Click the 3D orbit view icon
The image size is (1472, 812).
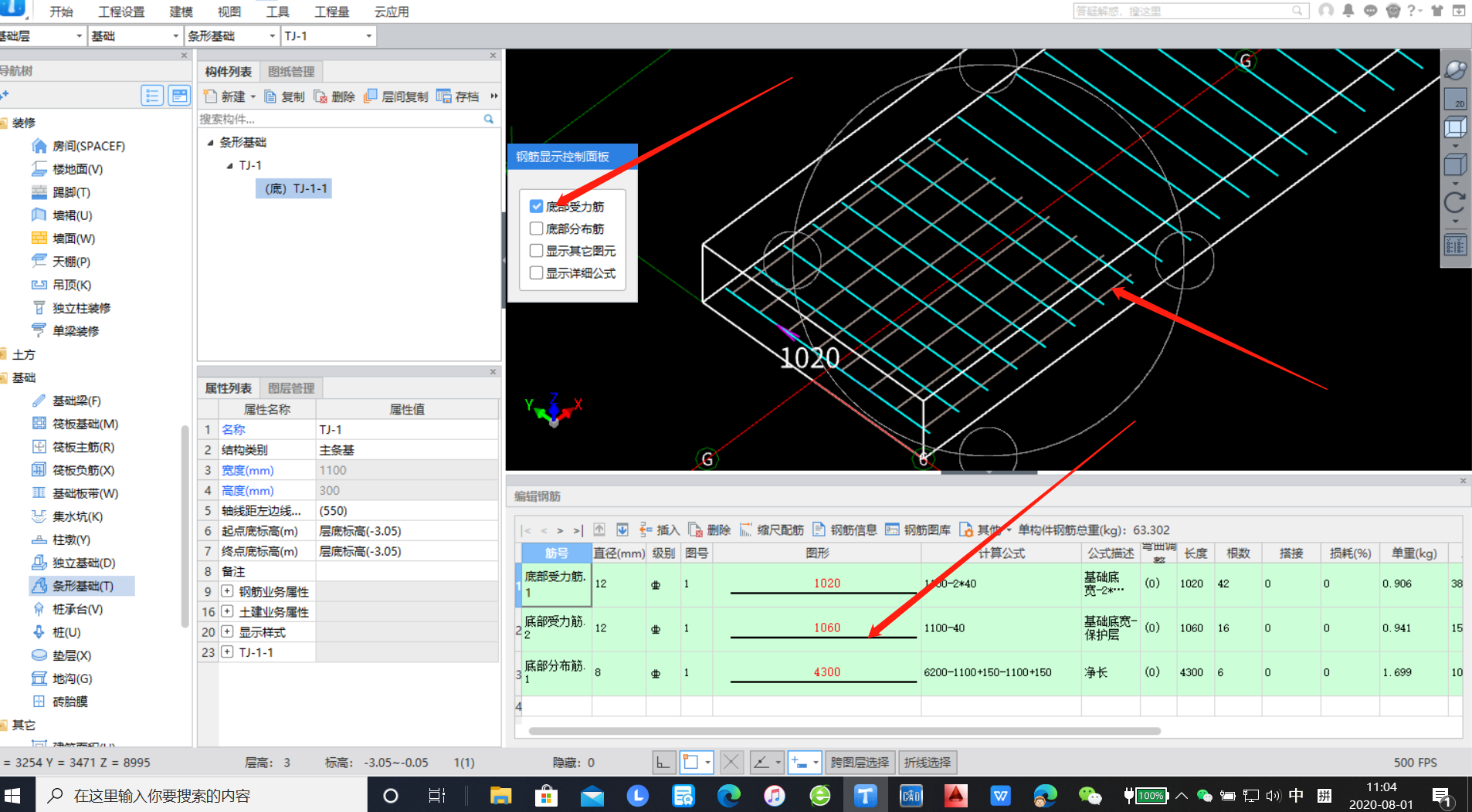(1456, 69)
